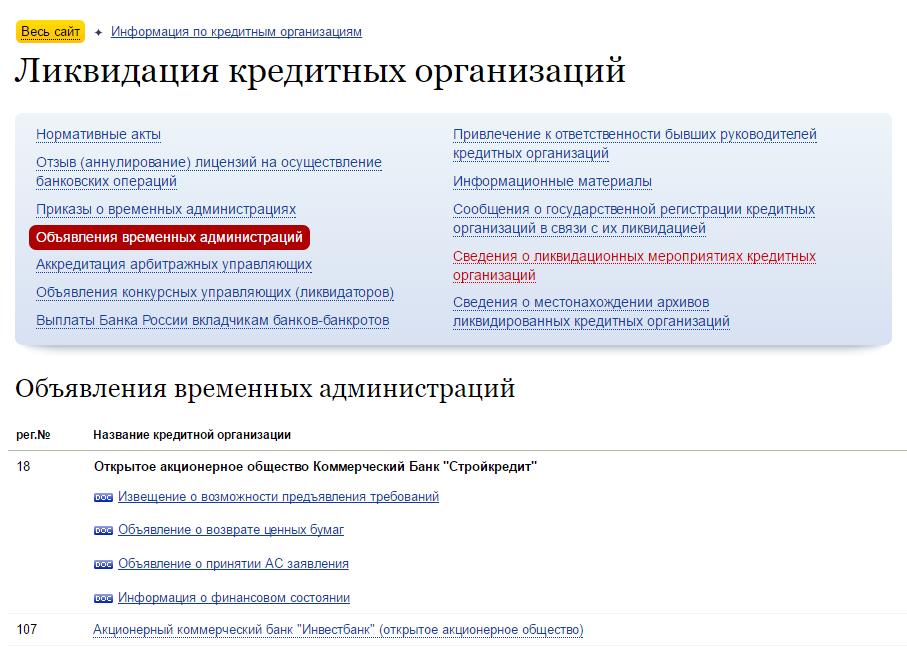Visit "Объявления конкурсных управляющих (ликвидаторов)"
Screen dimensions: 907x647
coord(214,291)
